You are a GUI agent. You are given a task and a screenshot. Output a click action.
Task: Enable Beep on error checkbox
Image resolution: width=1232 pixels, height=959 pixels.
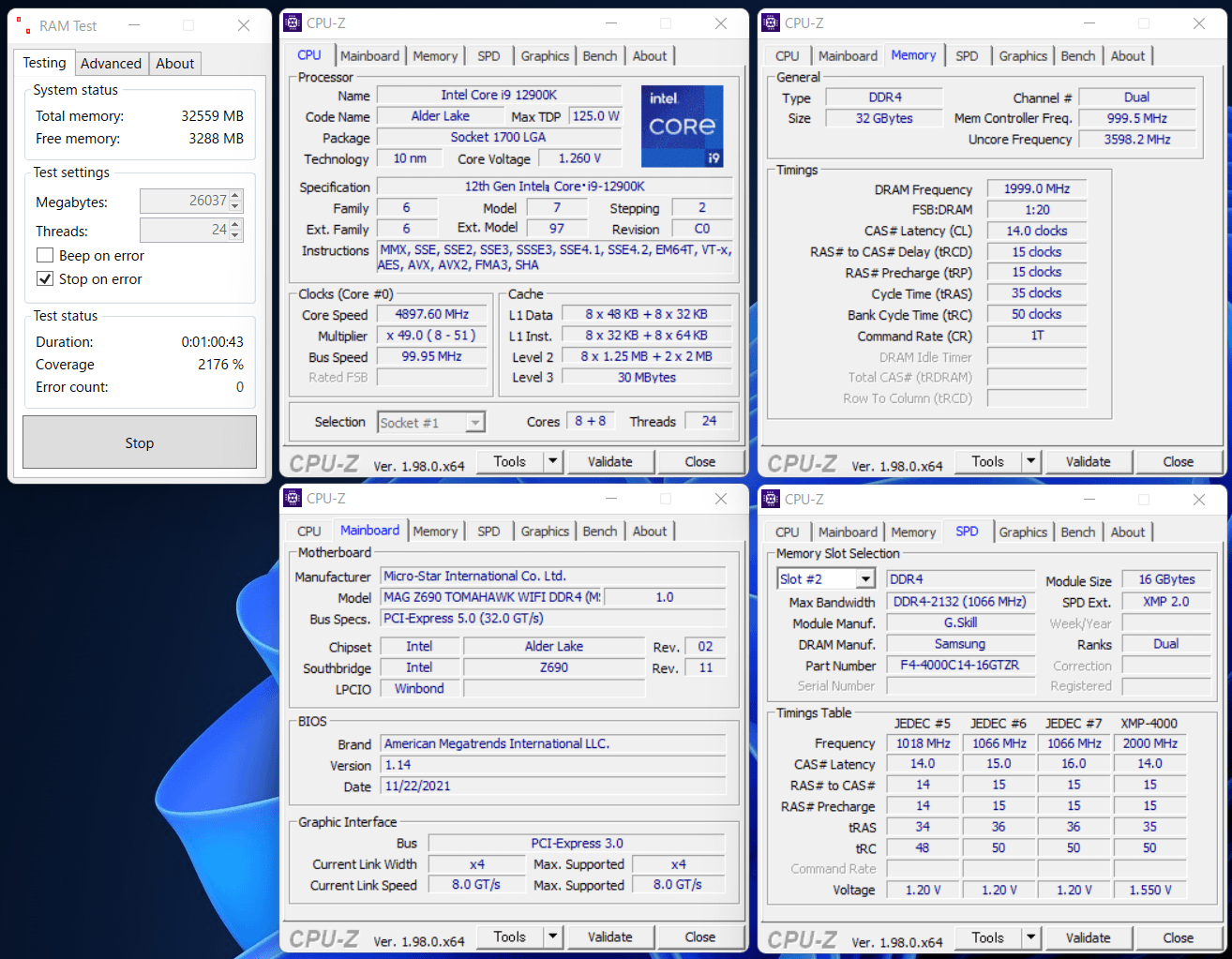(45, 255)
